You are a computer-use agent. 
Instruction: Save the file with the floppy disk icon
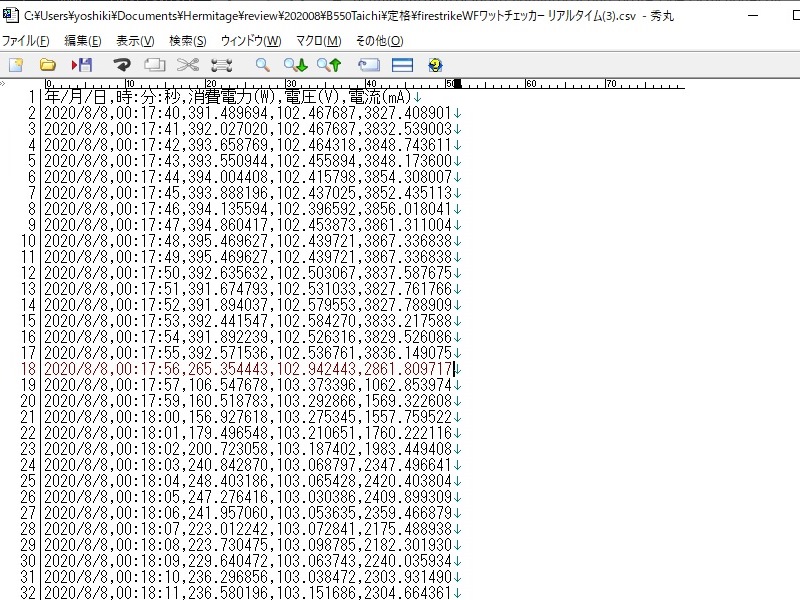click(82, 65)
